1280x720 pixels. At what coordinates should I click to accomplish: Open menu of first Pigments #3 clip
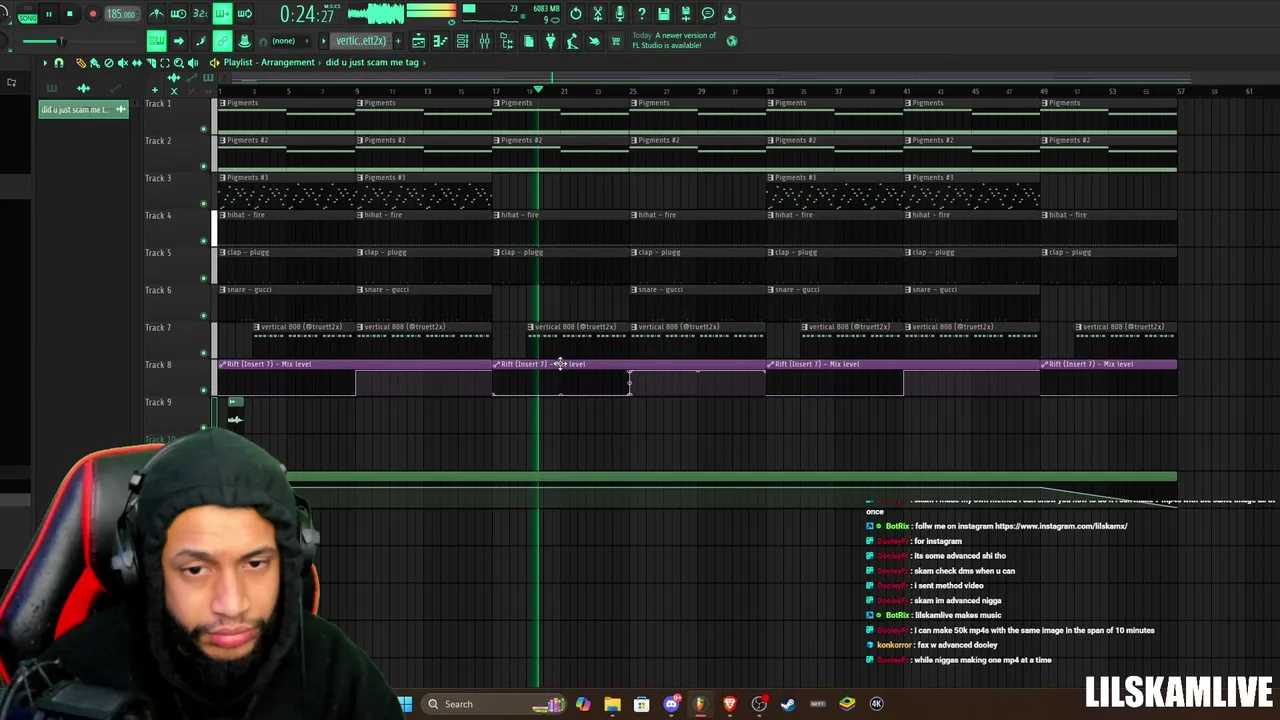tap(223, 178)
